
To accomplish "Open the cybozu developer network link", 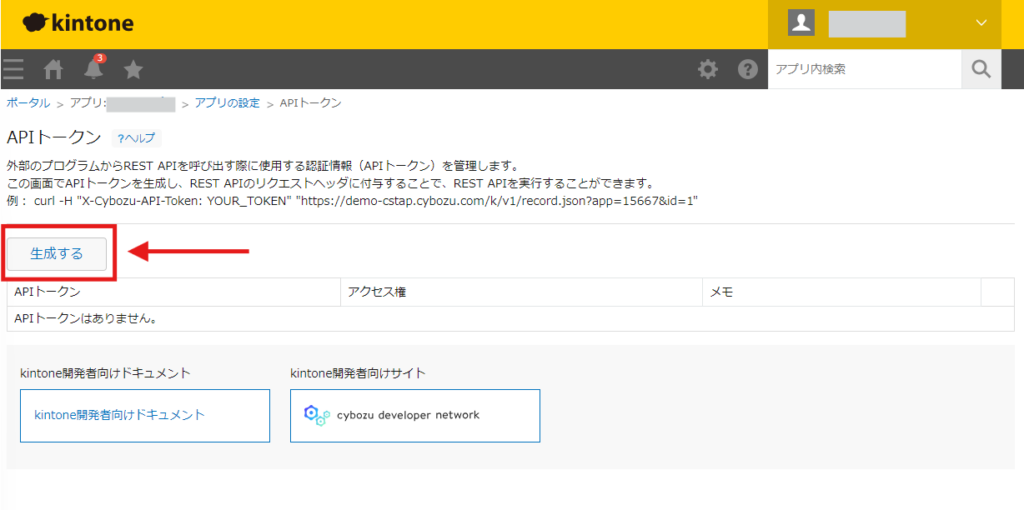I will pos(415,416).
